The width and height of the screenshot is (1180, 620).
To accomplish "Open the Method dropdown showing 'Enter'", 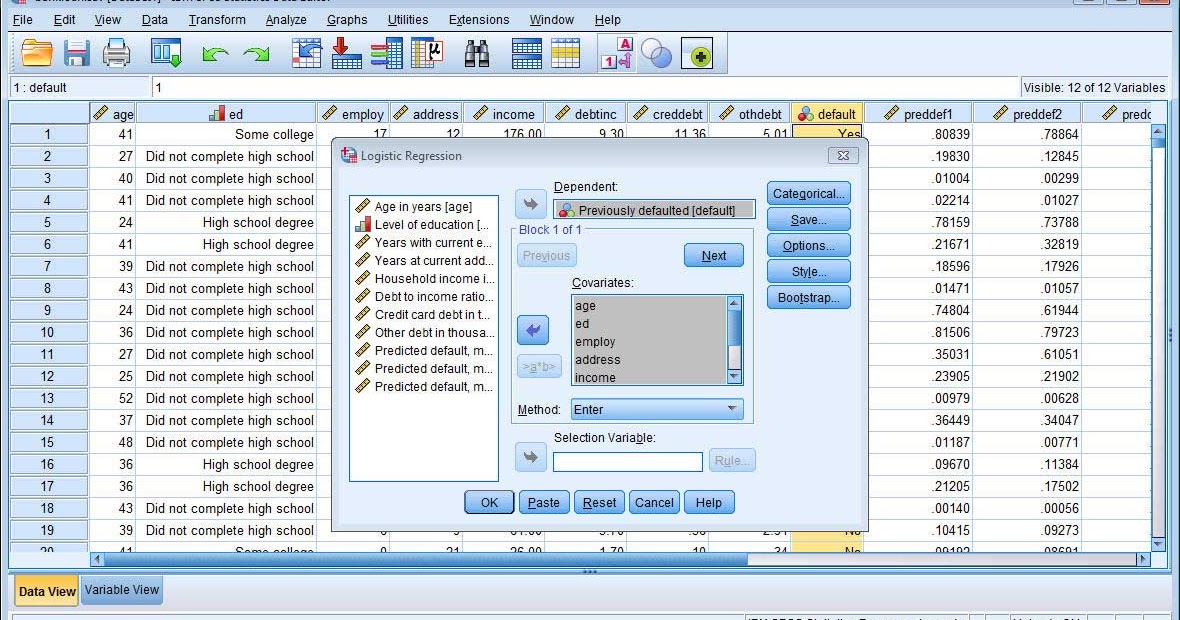I will click(x=655, y=409).
